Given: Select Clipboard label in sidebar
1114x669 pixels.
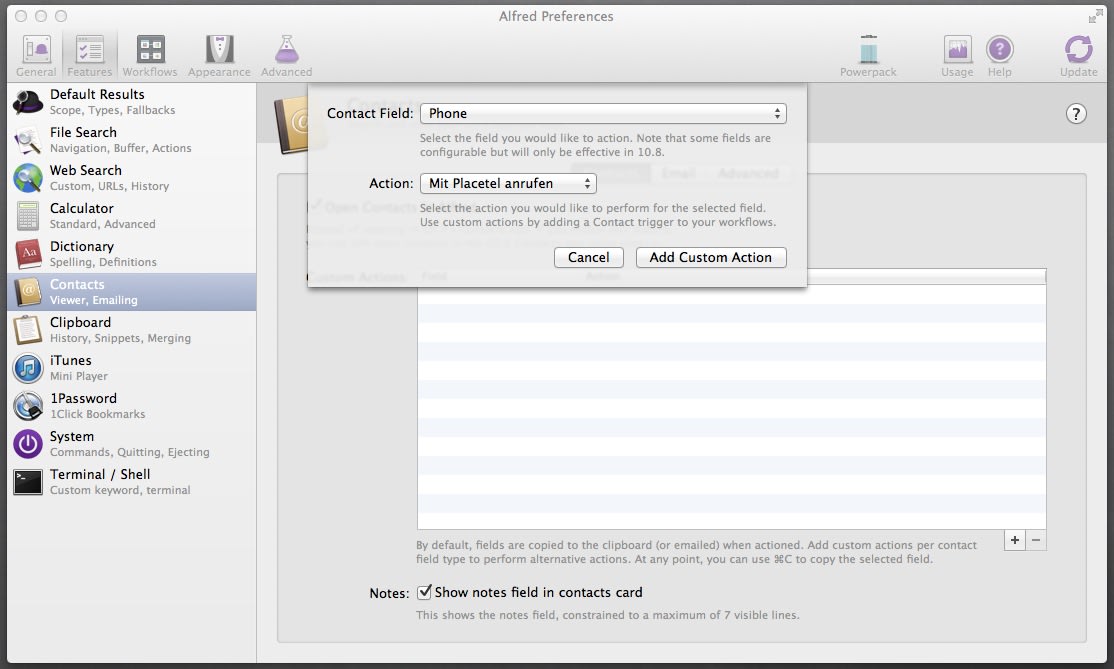Looking at the screenshot, I should click(80, 322).
